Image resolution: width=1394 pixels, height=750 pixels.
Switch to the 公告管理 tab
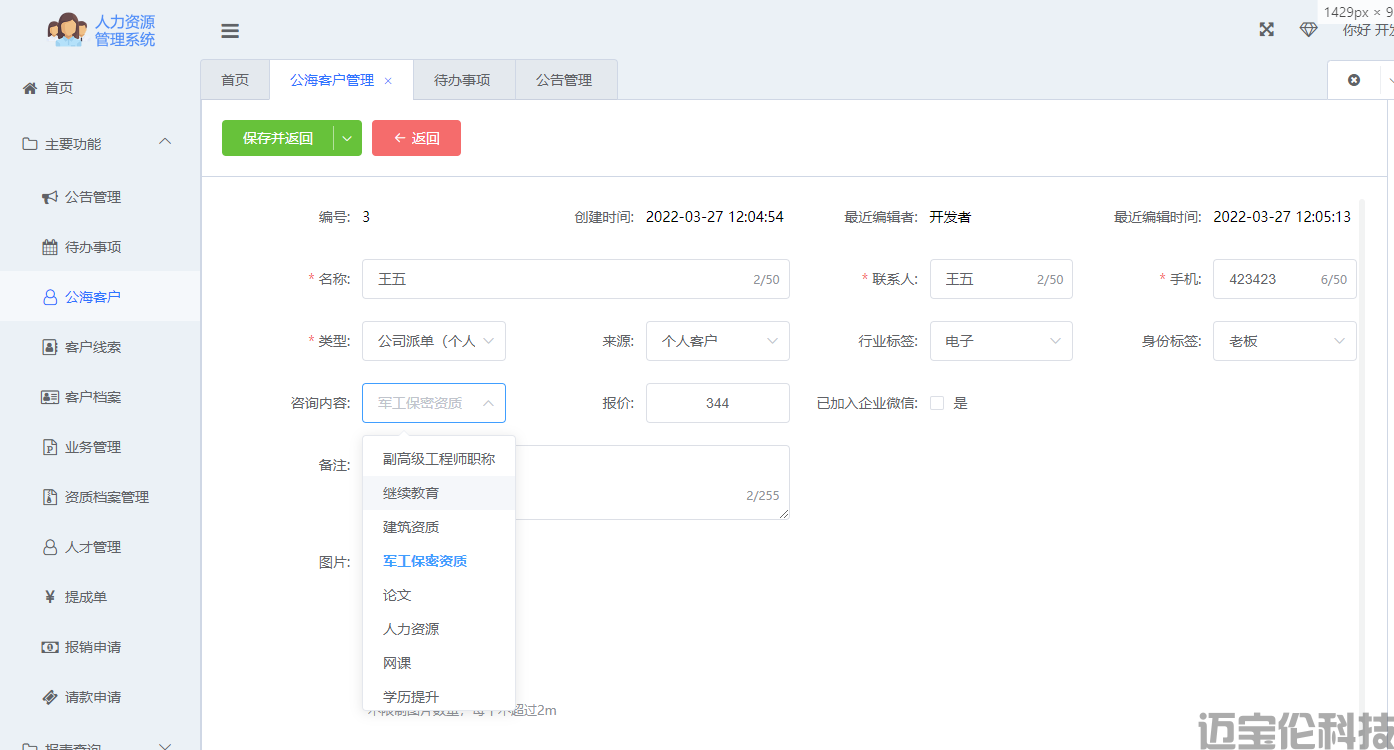tap(564, 80)
